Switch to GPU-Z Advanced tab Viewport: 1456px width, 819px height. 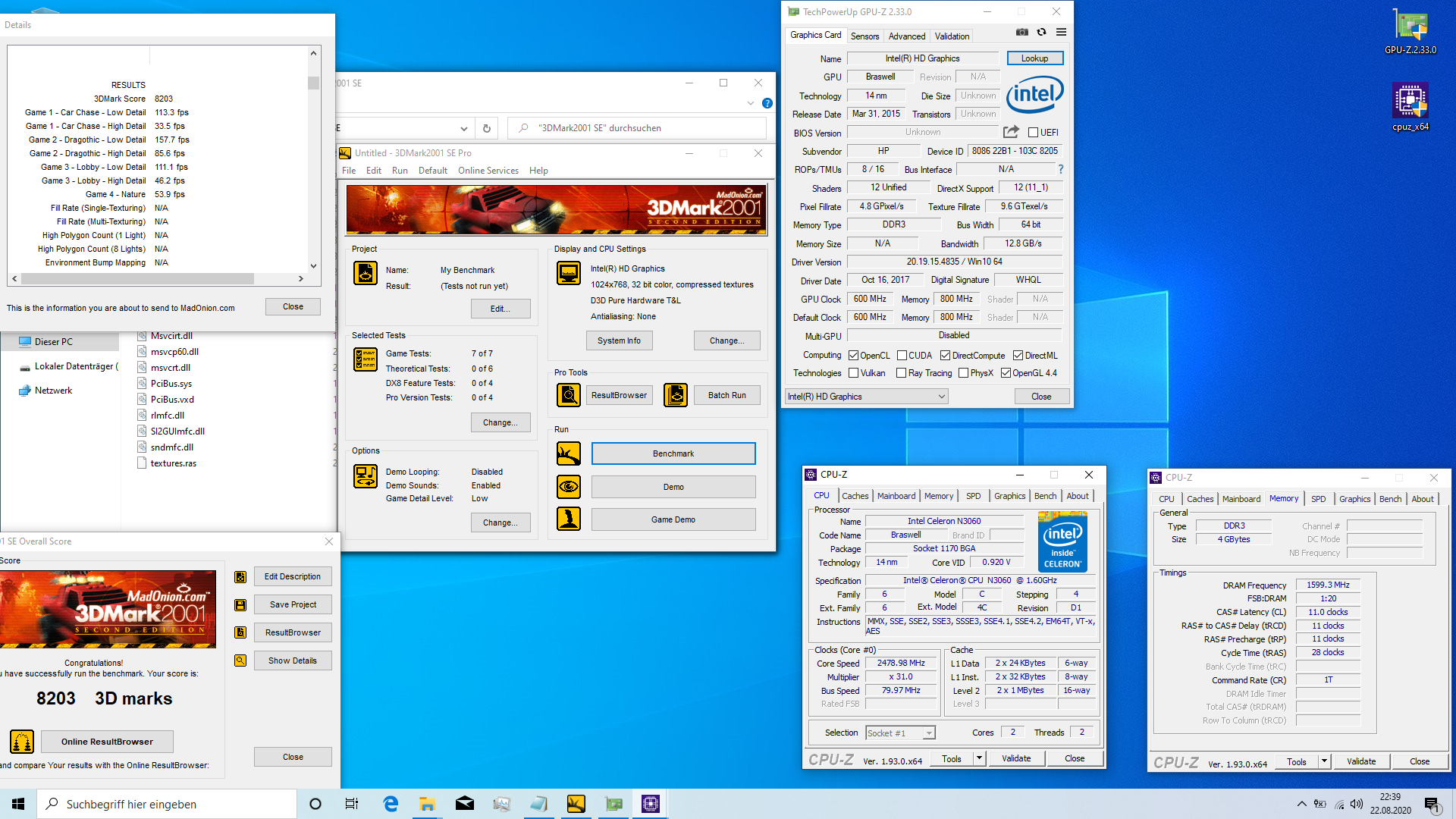click(x=907, y=36)
